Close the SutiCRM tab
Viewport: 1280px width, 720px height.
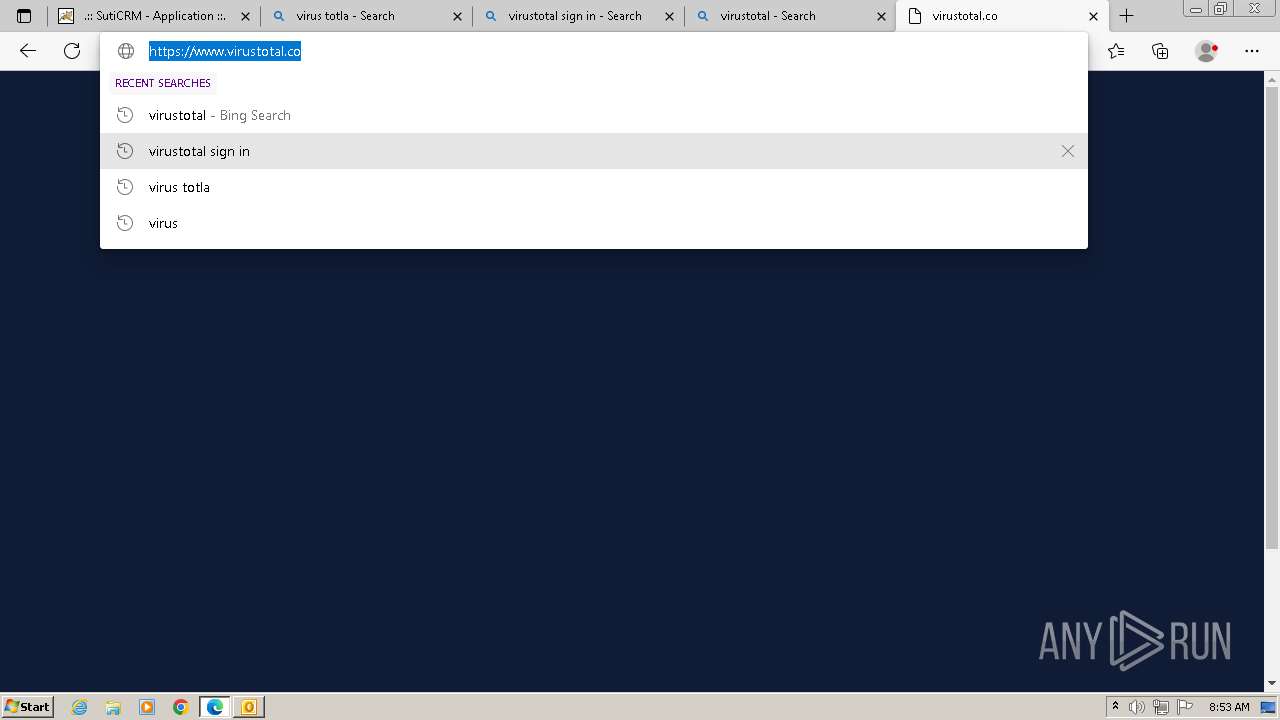[245, 16]
